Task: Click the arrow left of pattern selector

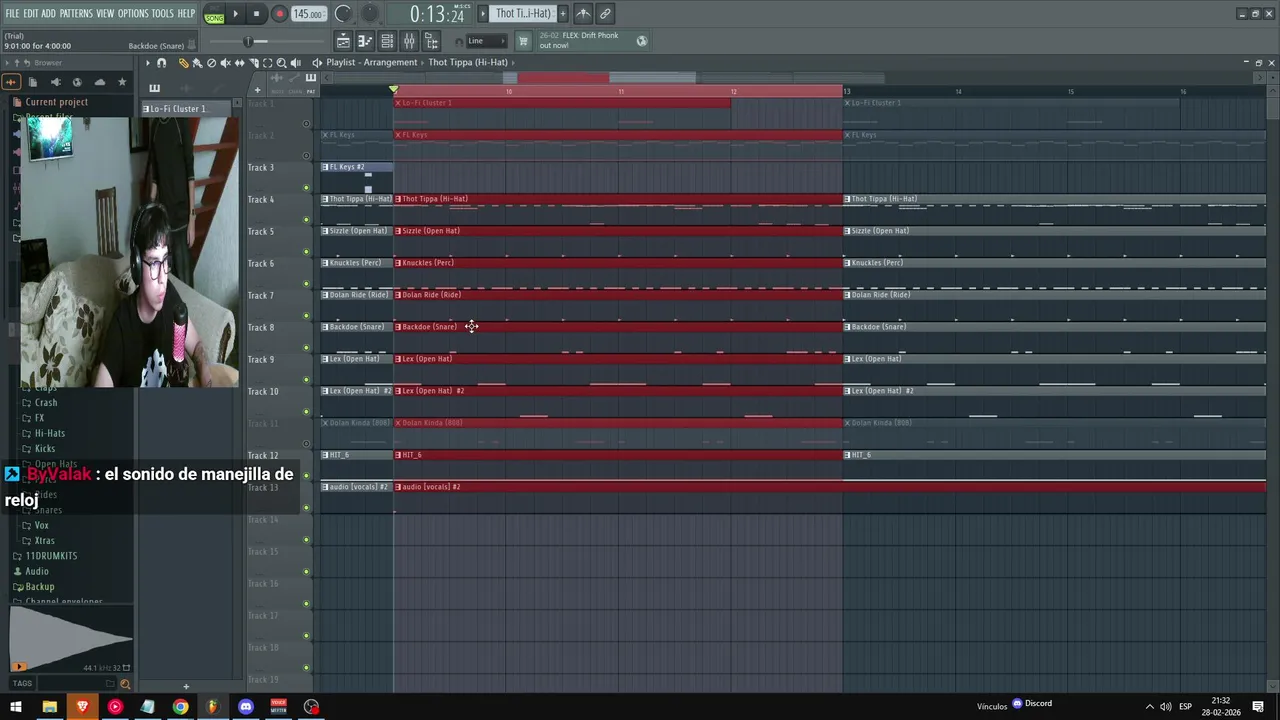Action: 483,14
